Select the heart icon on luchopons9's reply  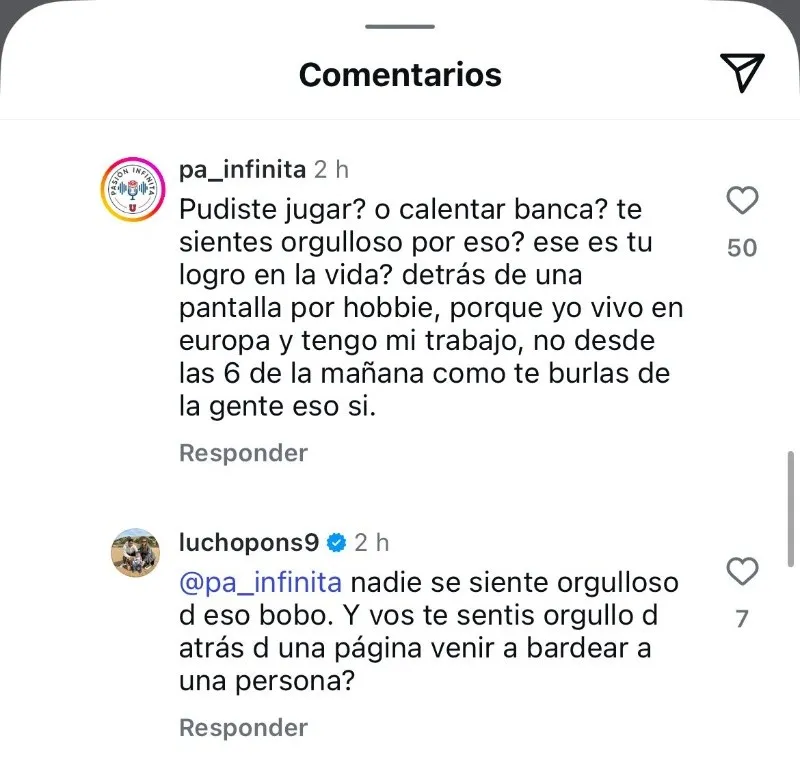coord(742,572)
